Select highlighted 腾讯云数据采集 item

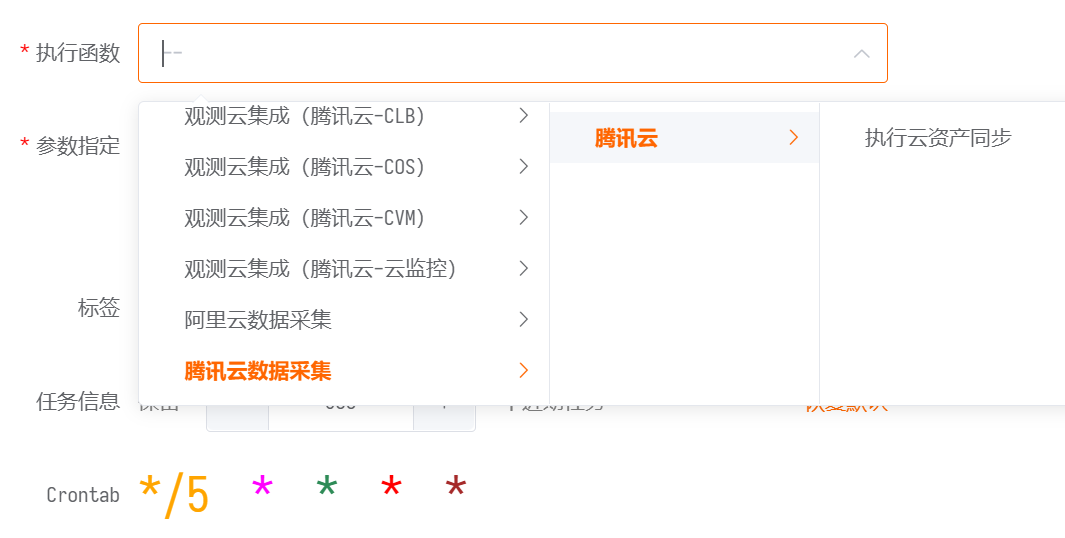coord(258,371)
